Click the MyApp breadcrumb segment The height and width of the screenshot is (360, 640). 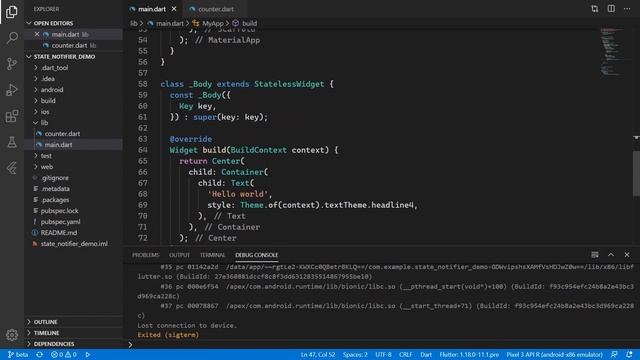(x=212, y=24)
